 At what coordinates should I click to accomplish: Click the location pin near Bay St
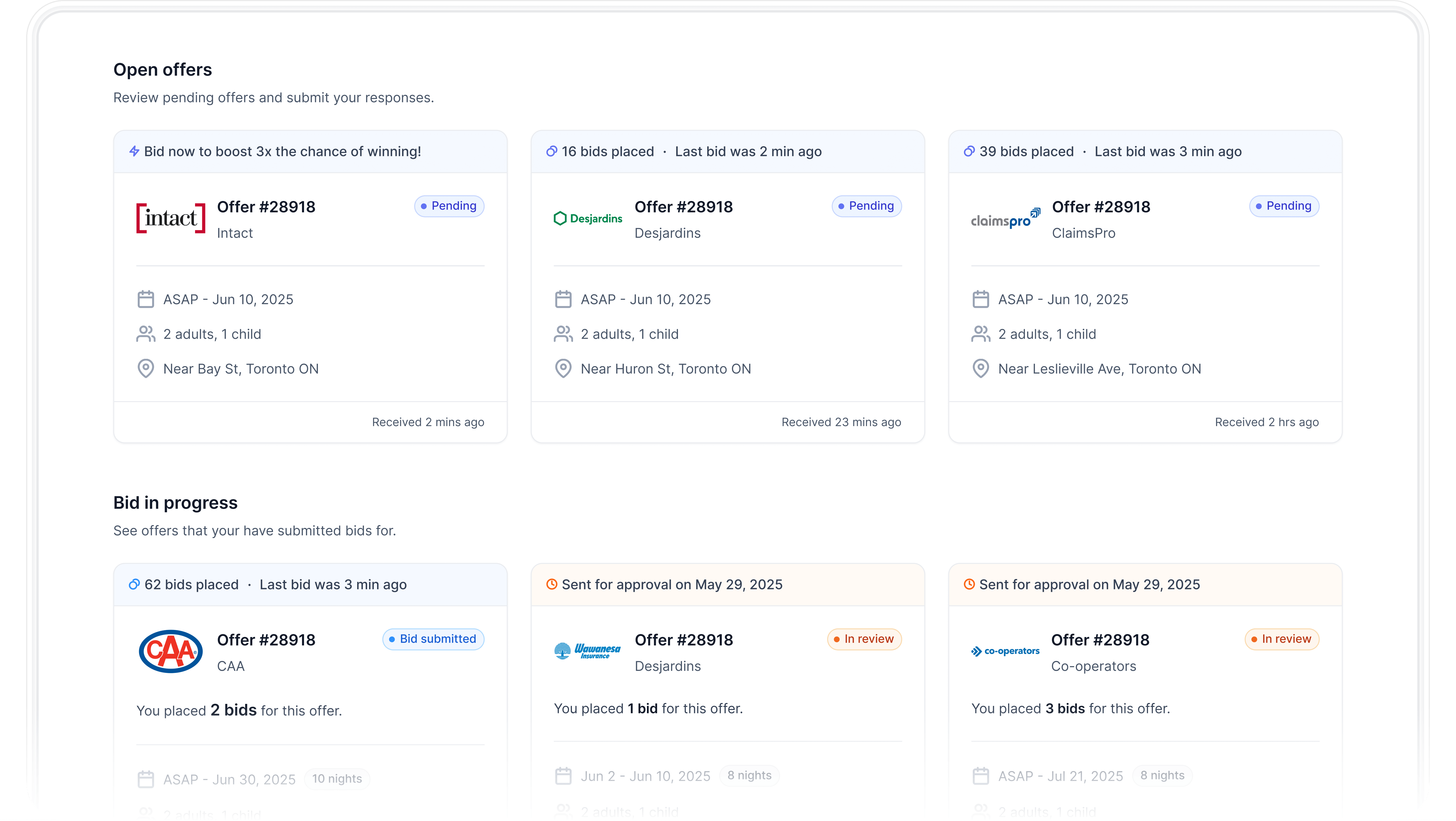tap(146, 368)
